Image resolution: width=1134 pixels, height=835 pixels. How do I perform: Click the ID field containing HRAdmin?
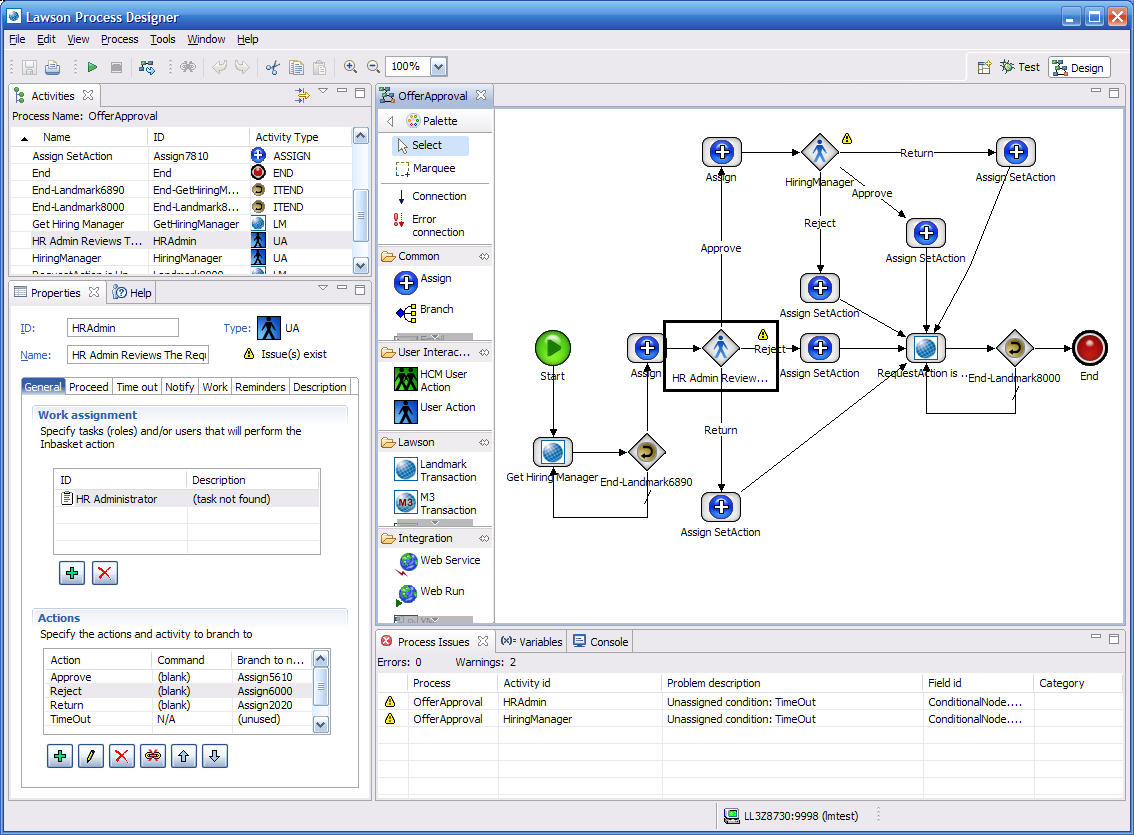pyautogui.click(x=123, y=328)
